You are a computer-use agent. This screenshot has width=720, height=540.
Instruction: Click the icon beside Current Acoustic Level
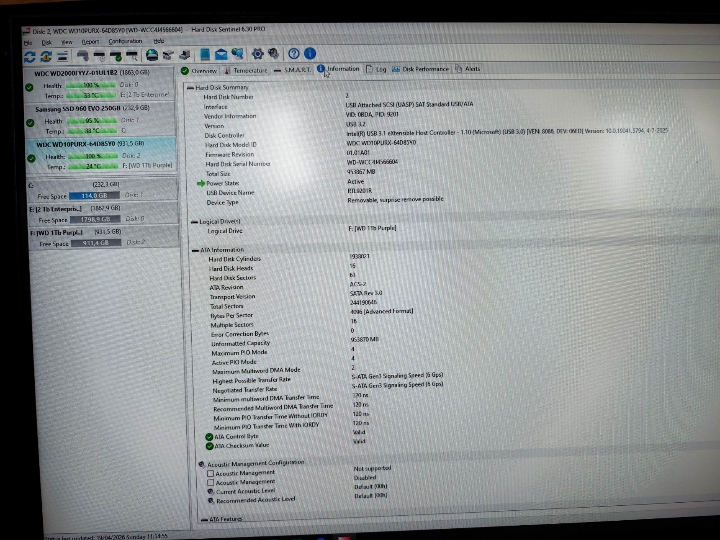pyautogui.click(x=211, y=491)
